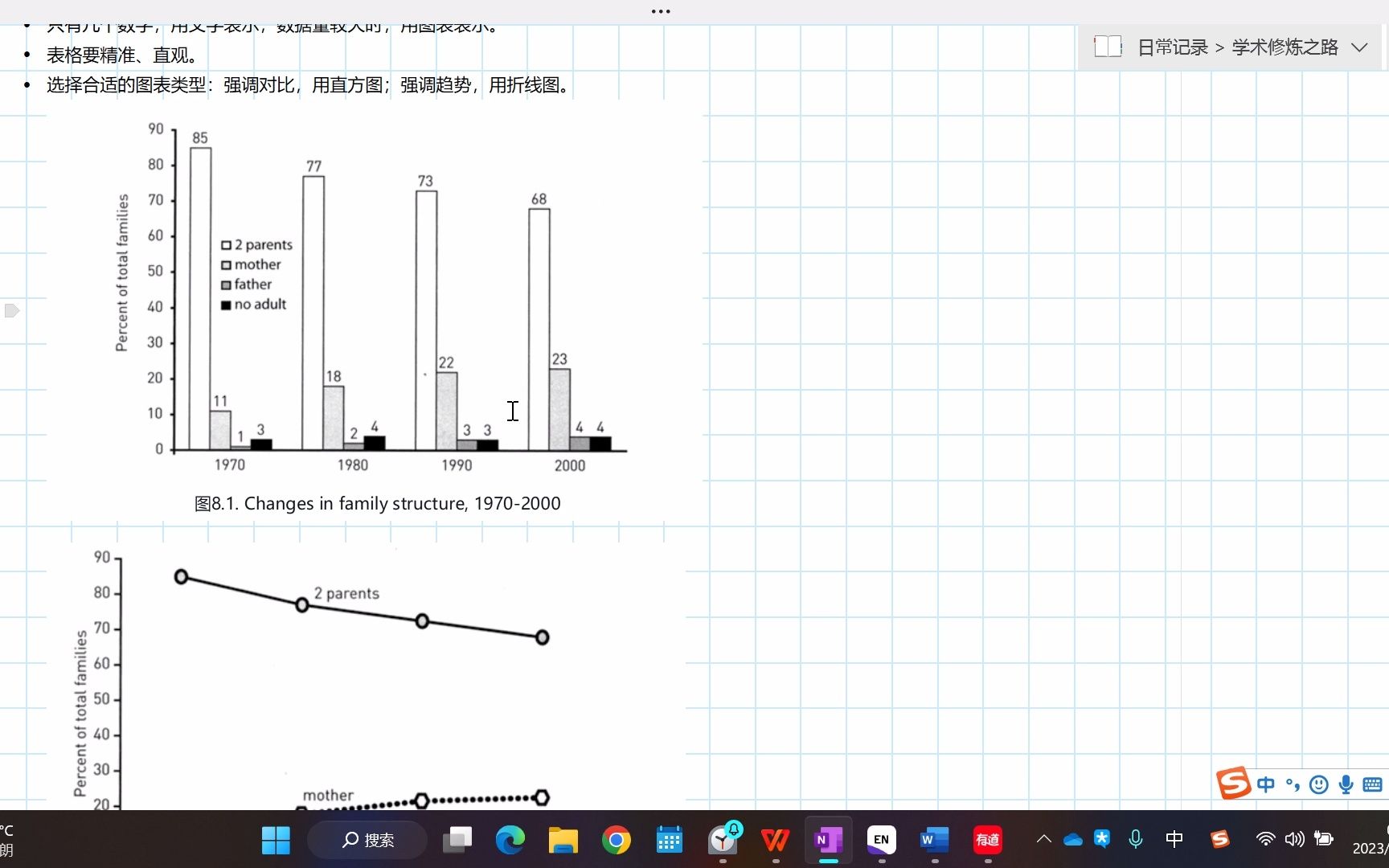Switch to WPS Office on the taskbar
This screenshot has height=868, width=1389.
(776, 840)
